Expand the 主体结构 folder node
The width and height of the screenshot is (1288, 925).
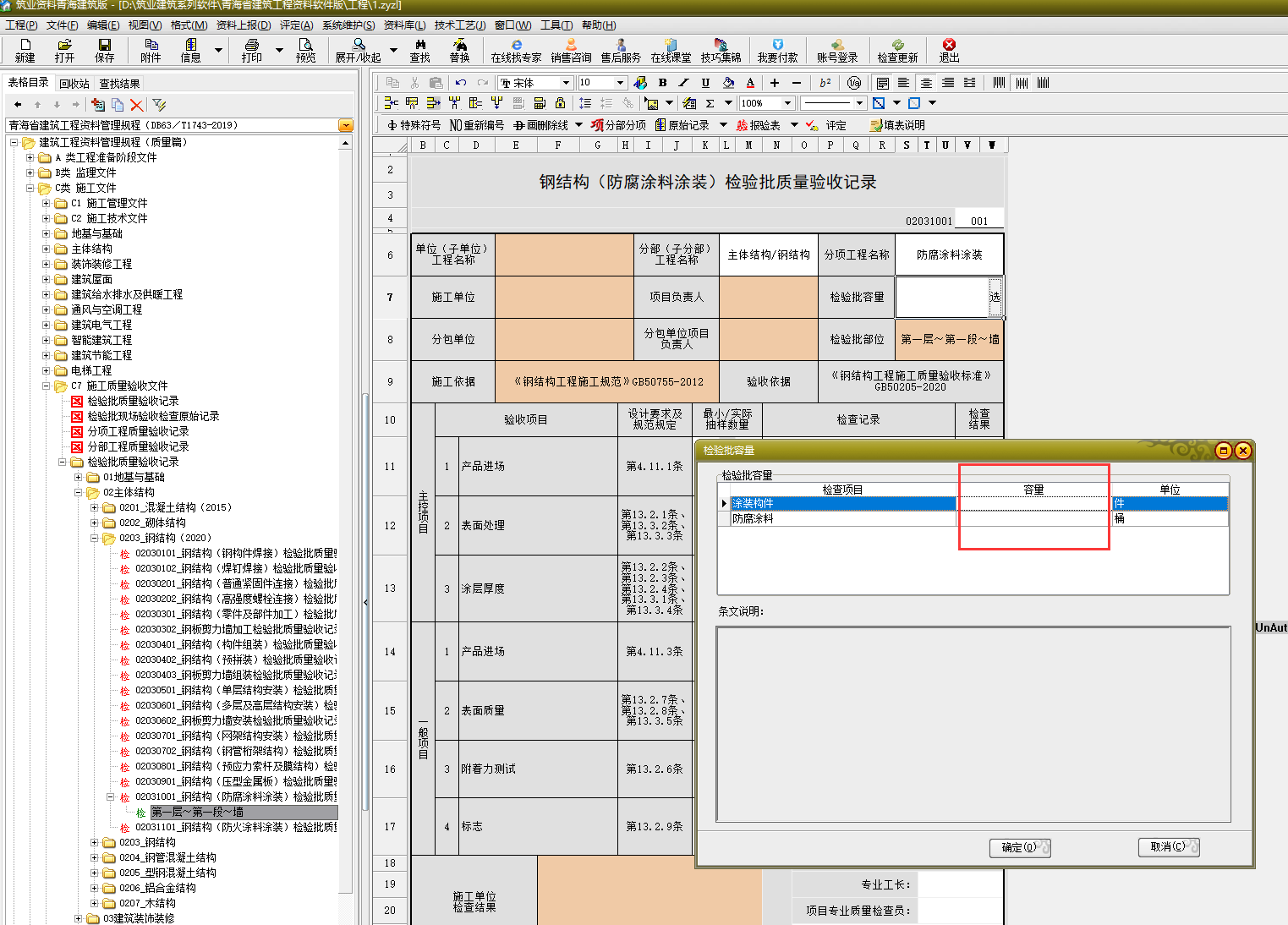(47, 249)
